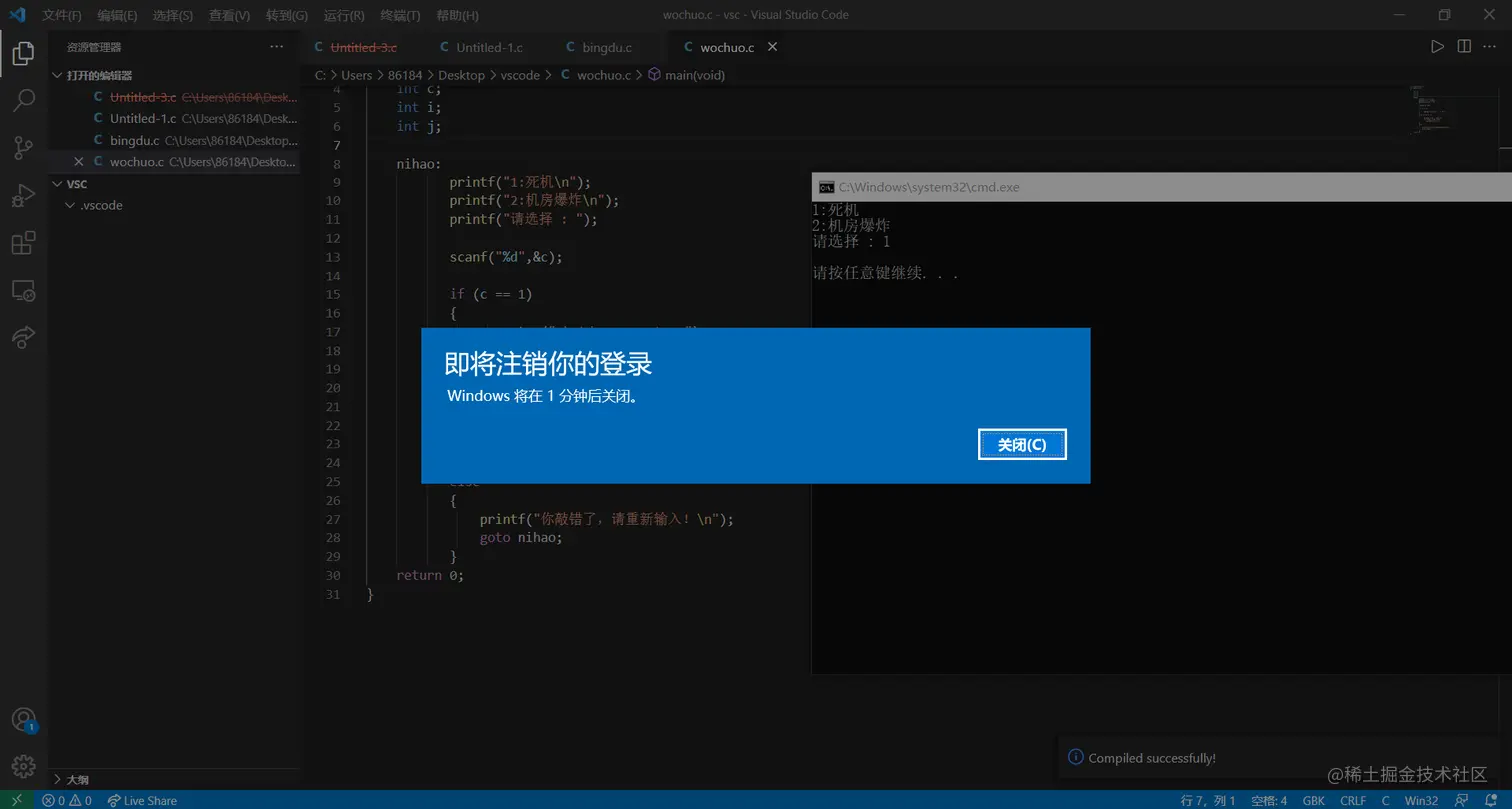
Task: Change indentation via 空格: 4
Action: click(x=1269, y=800)
